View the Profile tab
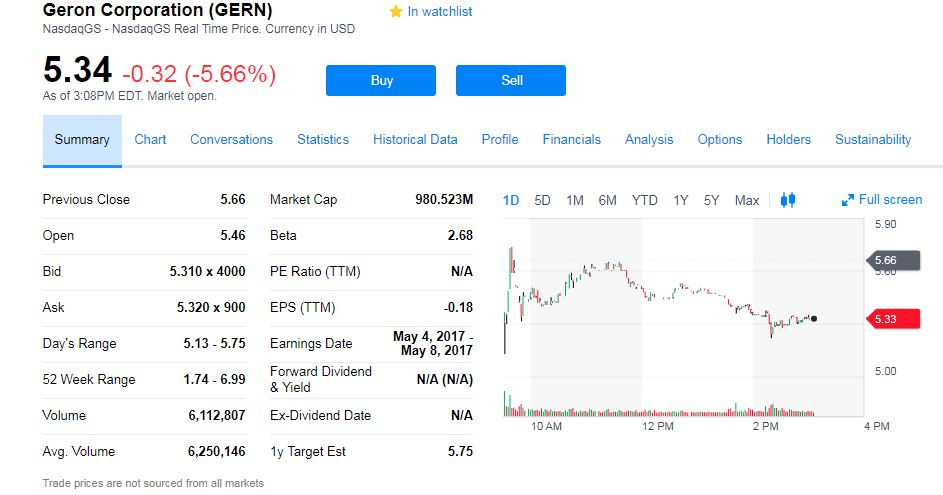This screenshot has height=495, width=943. click(x=500, y=140)
